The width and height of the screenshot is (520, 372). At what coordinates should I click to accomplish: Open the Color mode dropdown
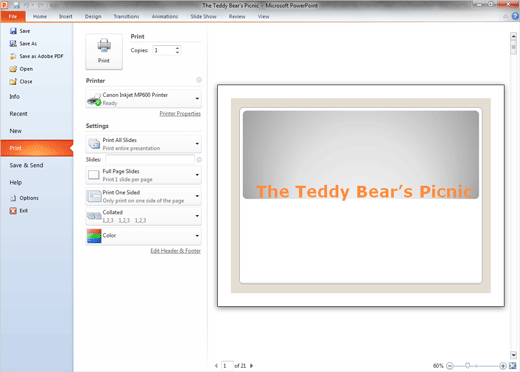point(144,236)
